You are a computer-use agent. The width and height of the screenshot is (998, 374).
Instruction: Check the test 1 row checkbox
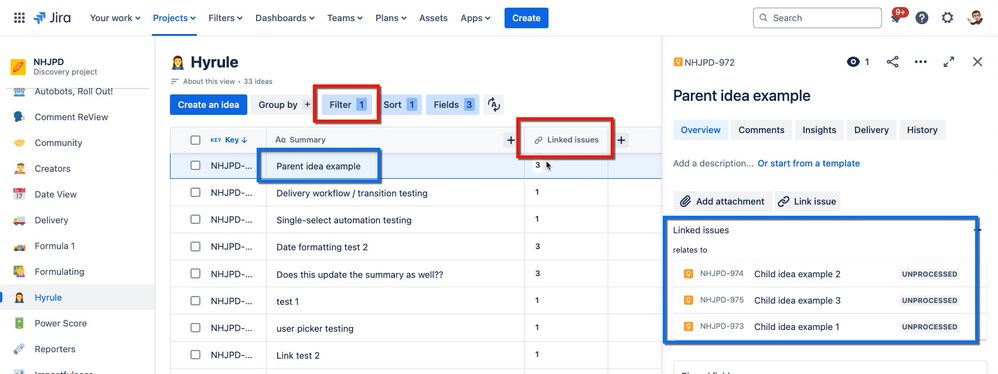click(195, 301)
